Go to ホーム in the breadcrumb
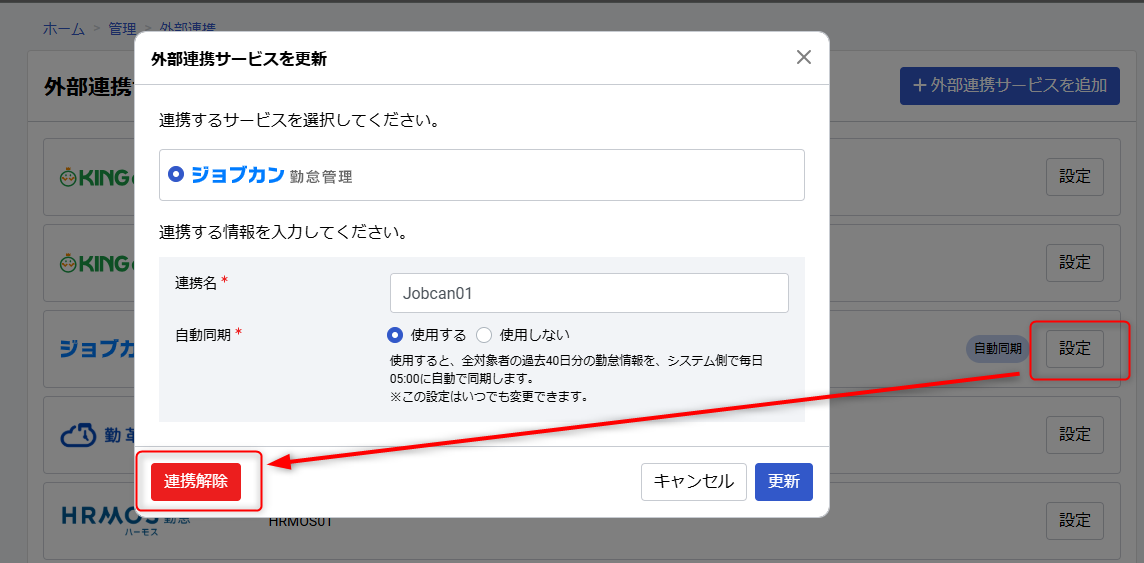This screenshot has height=563, width=1144. 63,28
